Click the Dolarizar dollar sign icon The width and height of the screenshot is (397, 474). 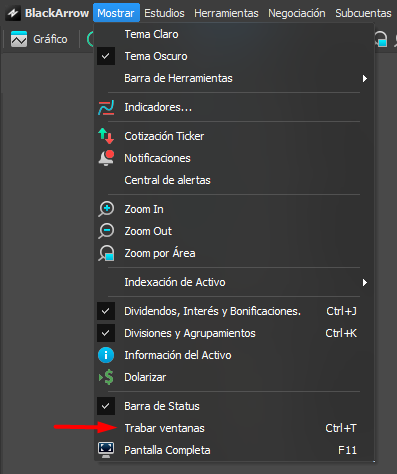pyautogui.click(x=106, y=377)
